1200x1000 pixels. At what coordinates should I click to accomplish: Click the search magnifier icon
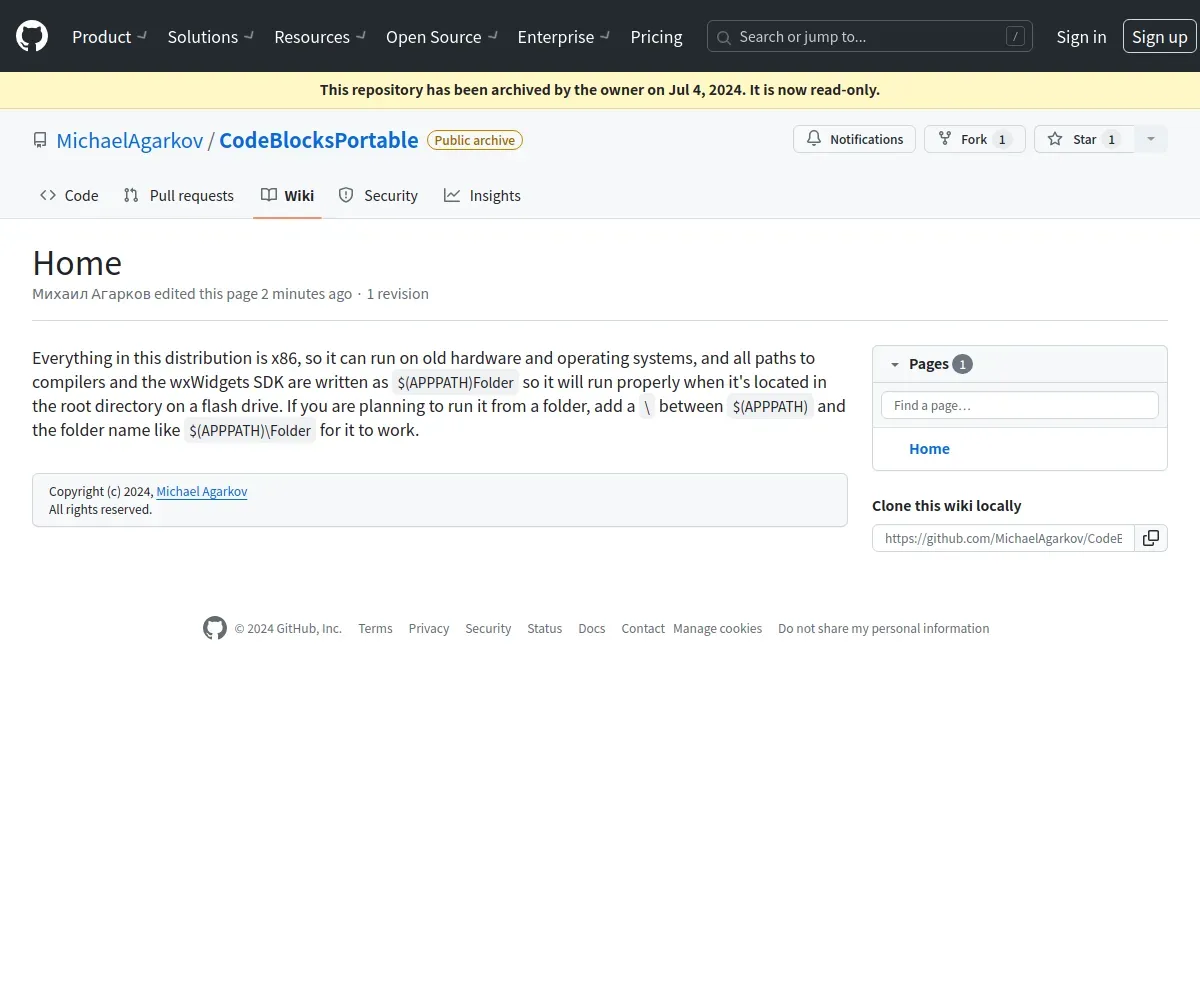point(724,37)
